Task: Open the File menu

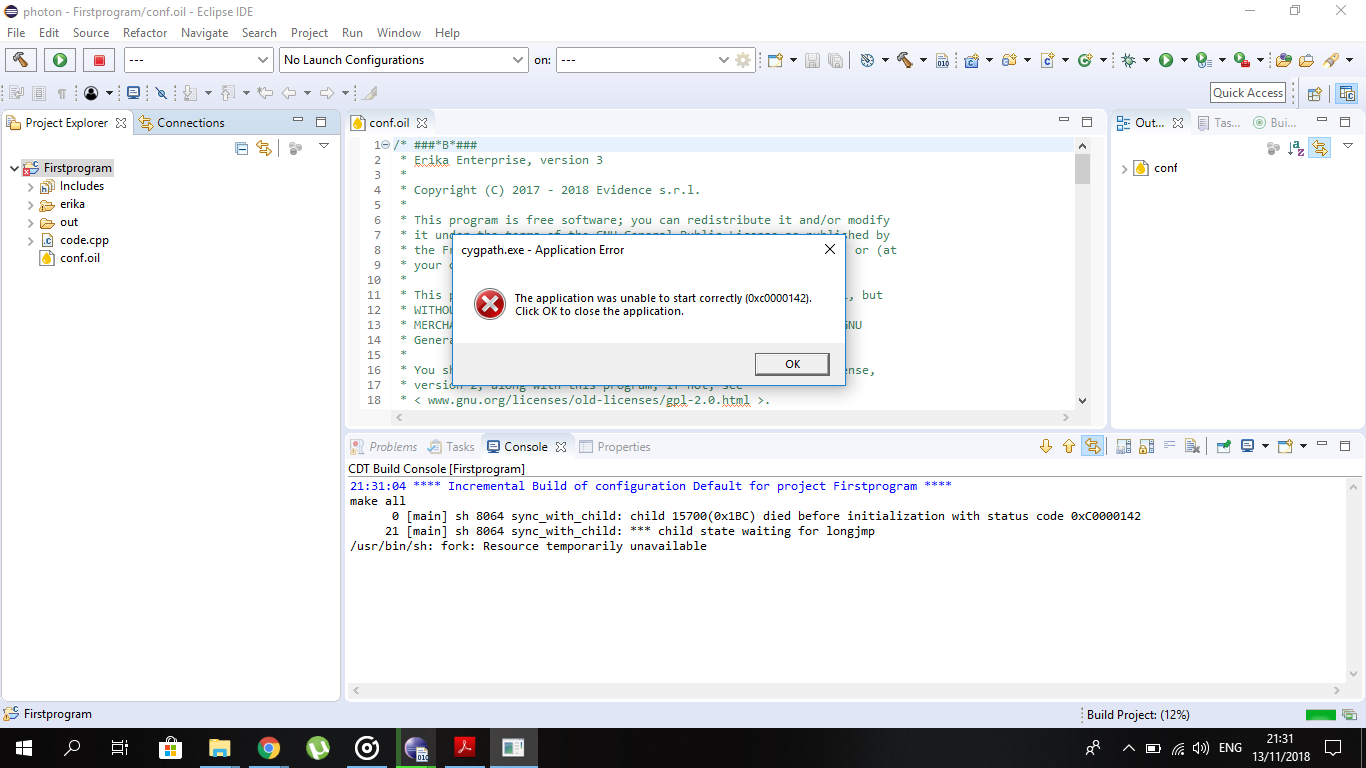Action: [x=16, y=32]
